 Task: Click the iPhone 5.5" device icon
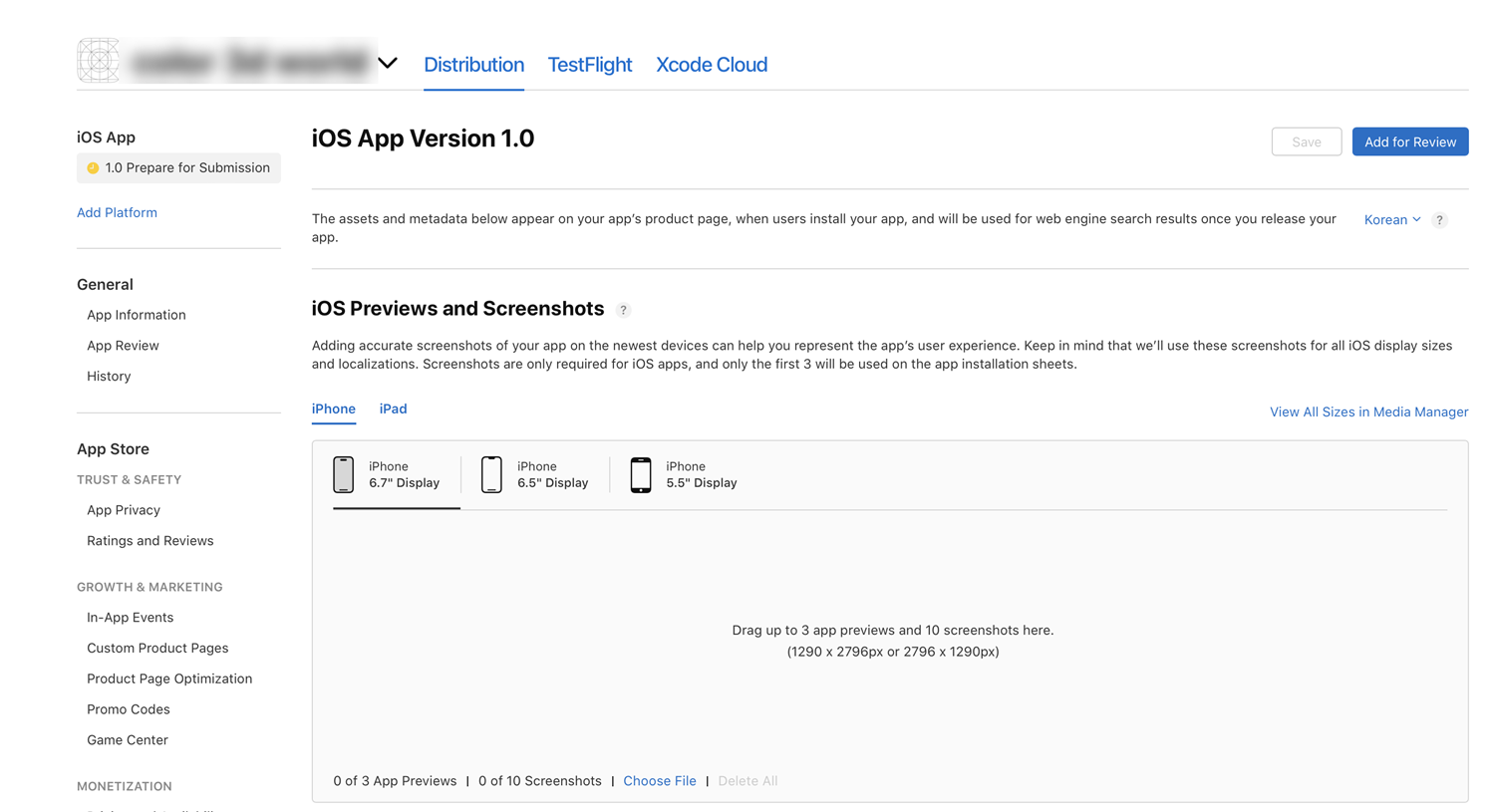coord(641,475)
